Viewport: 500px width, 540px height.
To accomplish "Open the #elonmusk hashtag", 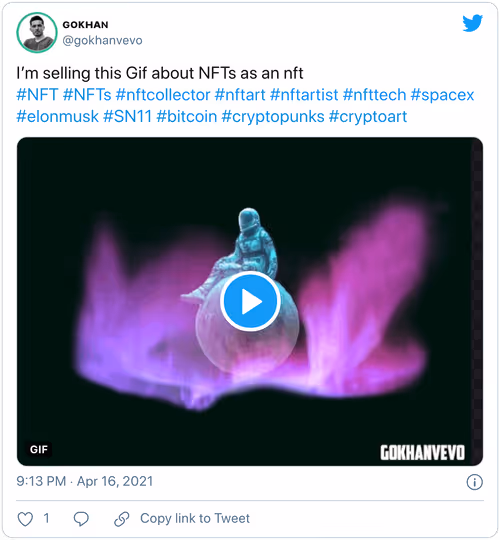I will tap(58, 116).
